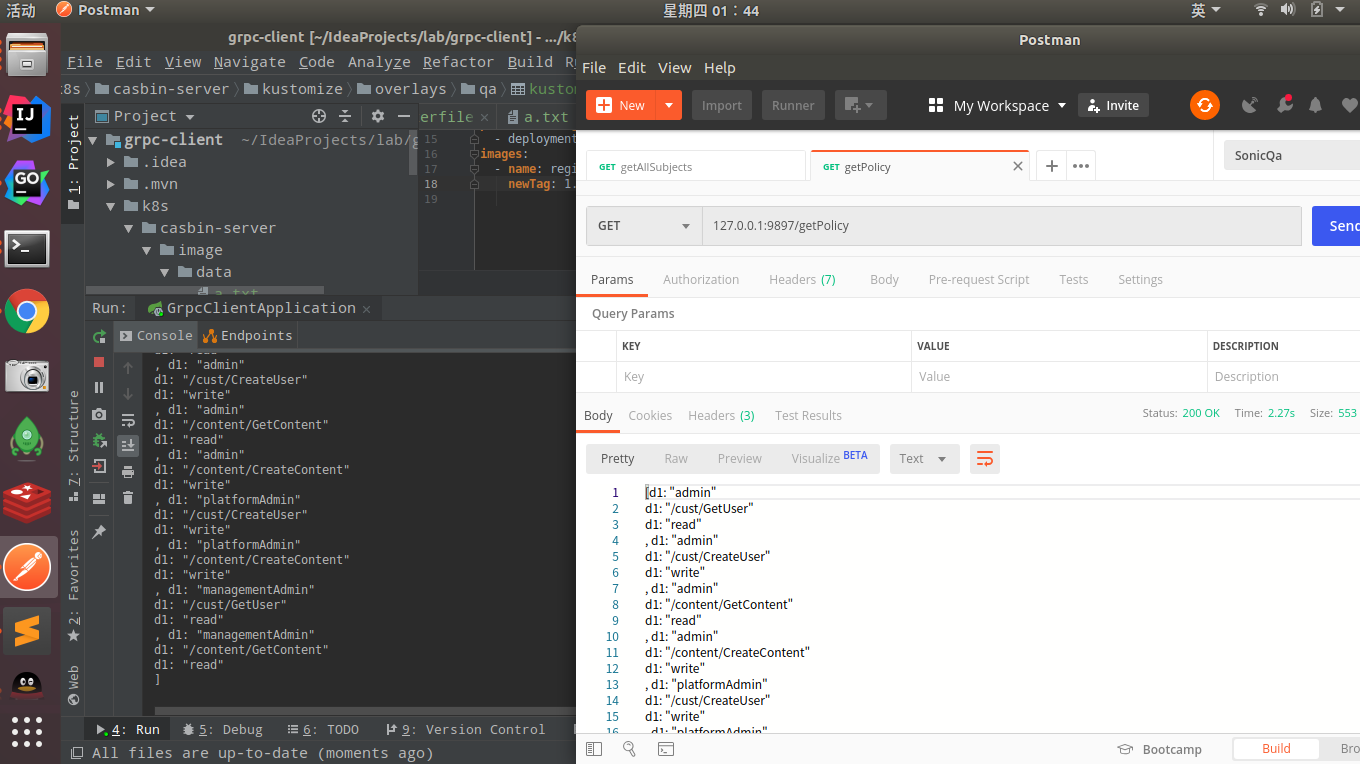Open the GET method dropdown
This screenshot has height=764, width=1360.
click(644, 226)
